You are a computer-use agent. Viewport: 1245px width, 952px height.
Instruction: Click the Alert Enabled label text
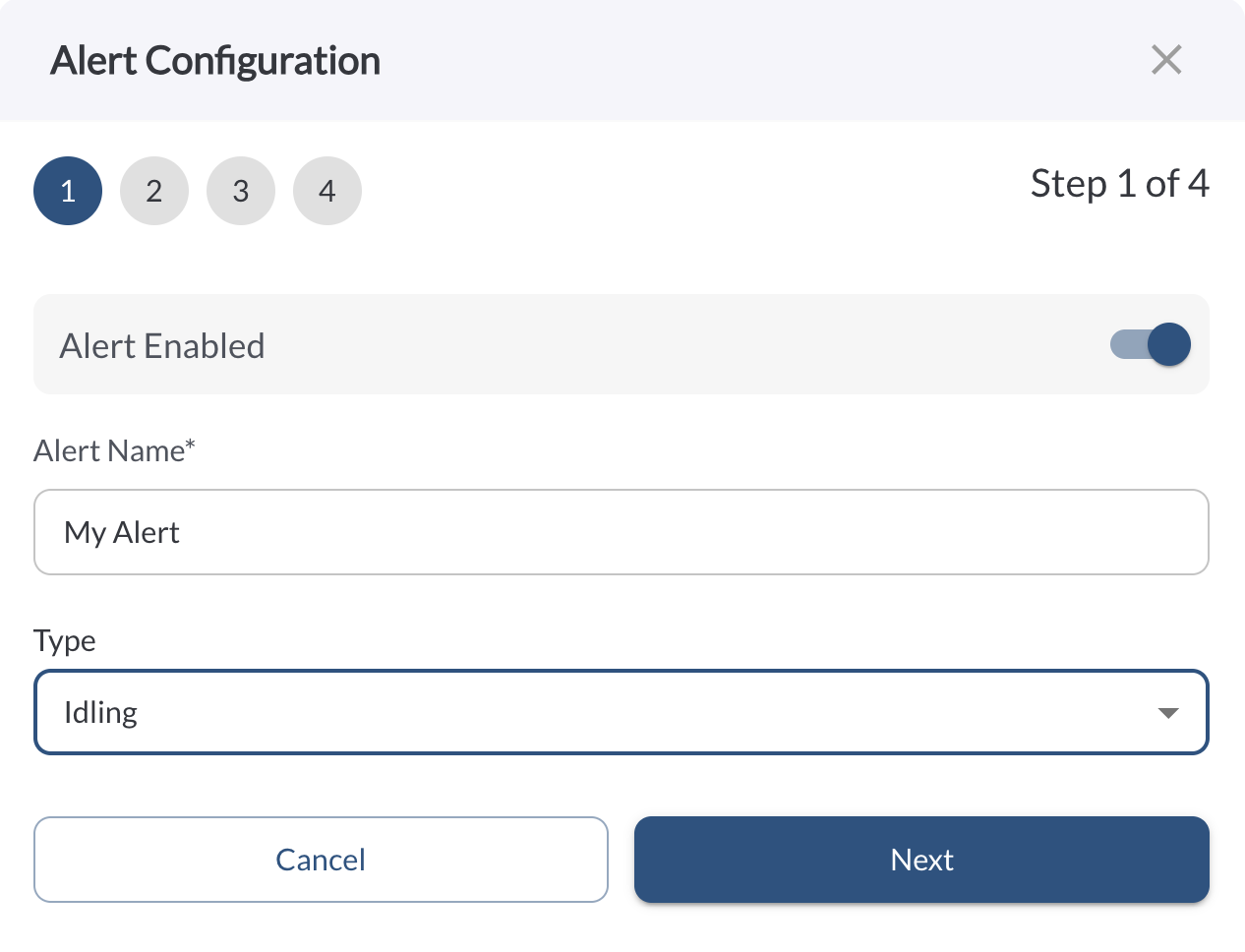[162, 346]
